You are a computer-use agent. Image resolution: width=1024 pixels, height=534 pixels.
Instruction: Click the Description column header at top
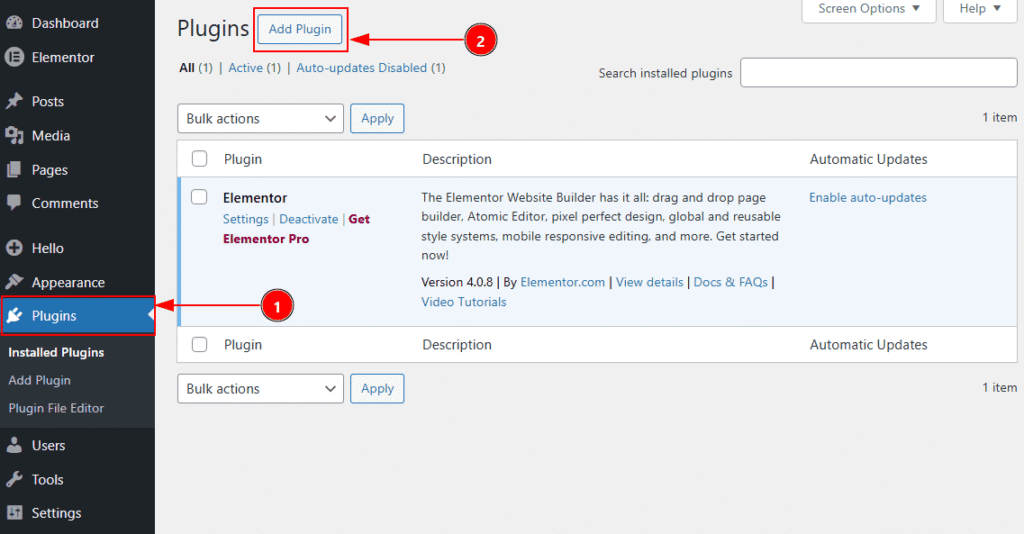tap(457, 159)
